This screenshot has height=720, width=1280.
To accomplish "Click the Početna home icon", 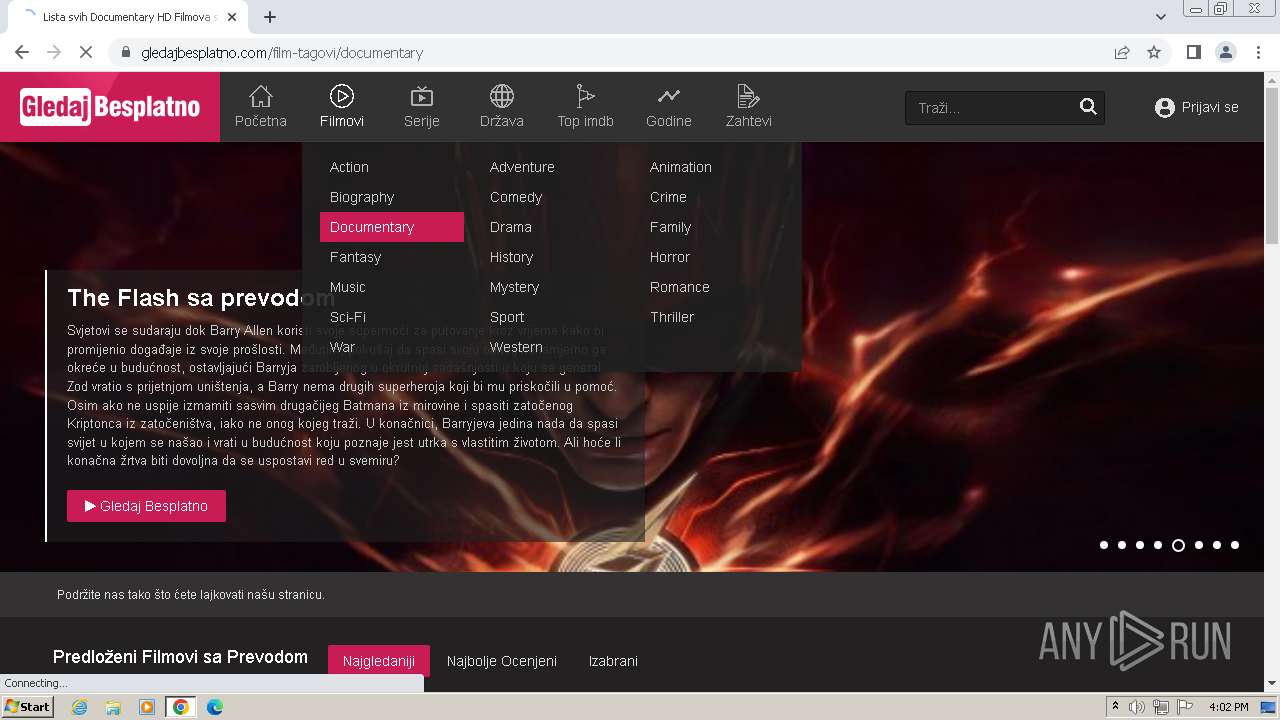I will [260, 96].
